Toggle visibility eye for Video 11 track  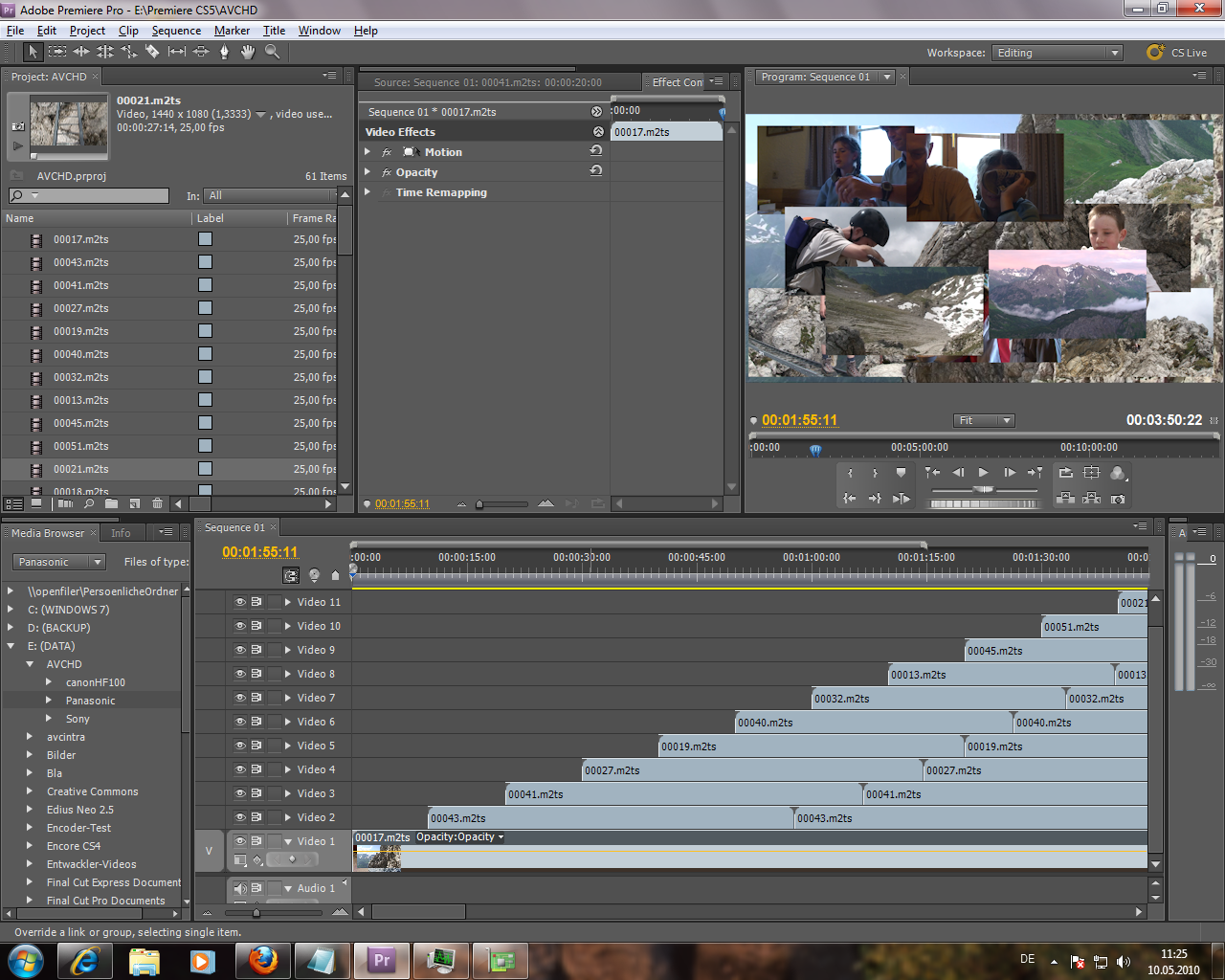click(x=240, y=602)
